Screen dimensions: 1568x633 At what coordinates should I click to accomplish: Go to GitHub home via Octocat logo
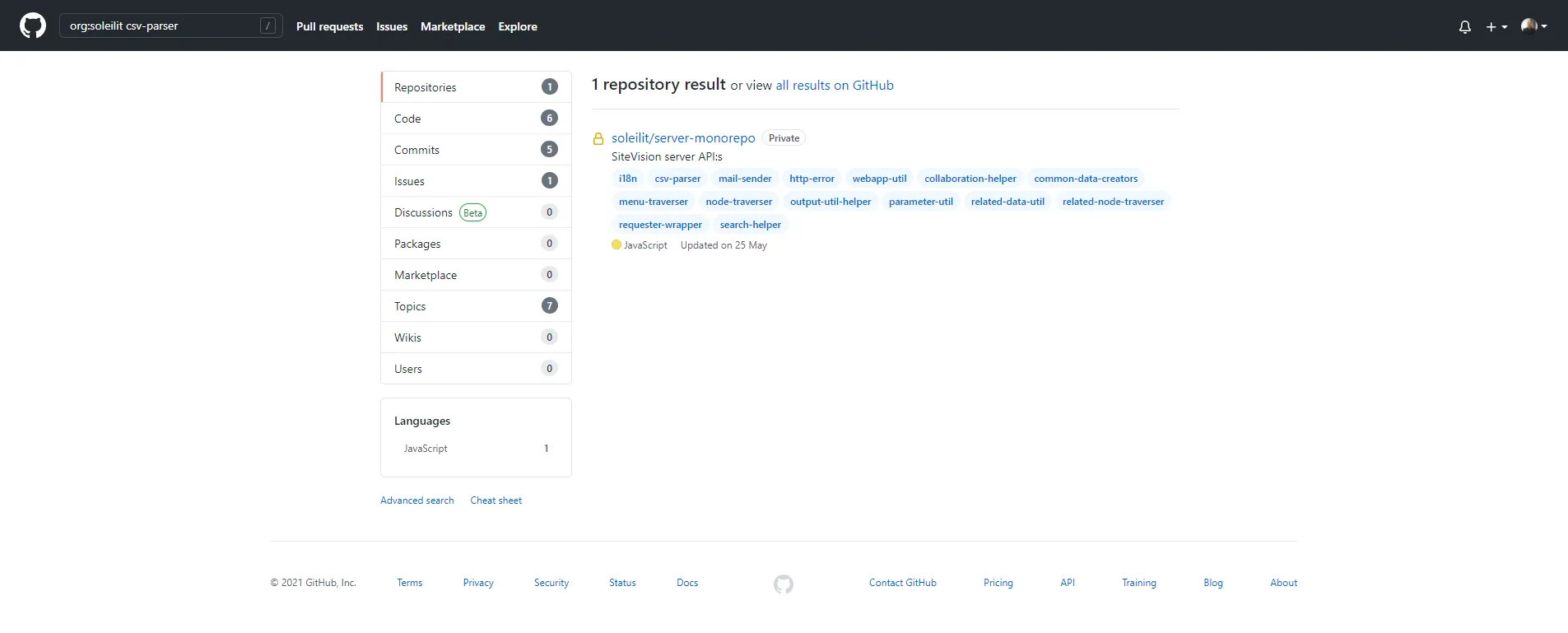(x=33, y=26)
